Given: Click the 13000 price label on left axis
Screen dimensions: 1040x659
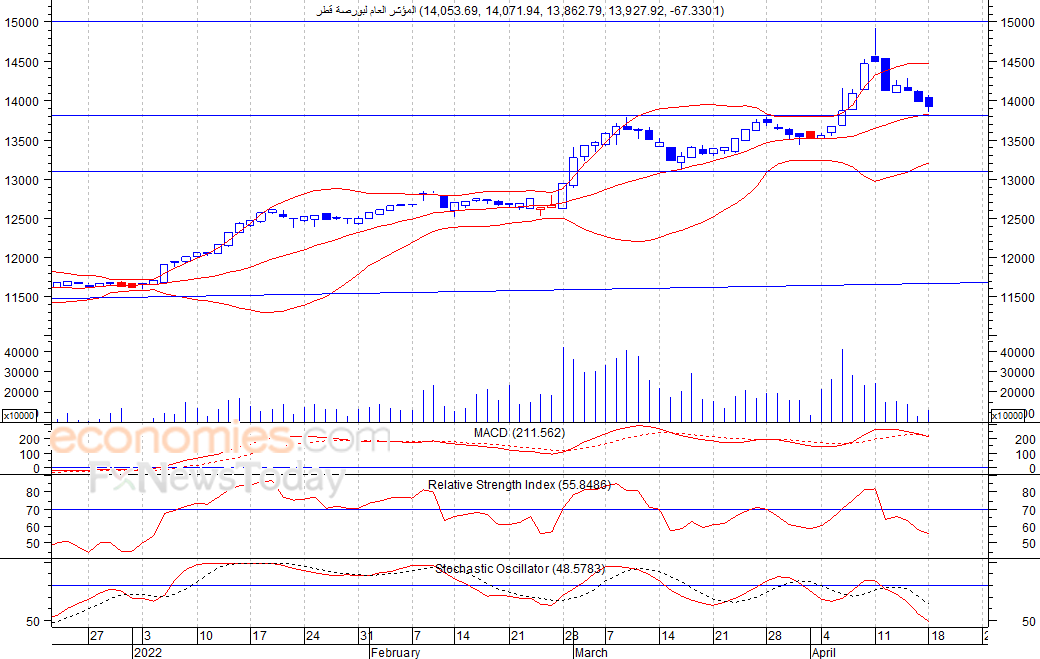Looking at the screenshot, I should coord(22,180).
